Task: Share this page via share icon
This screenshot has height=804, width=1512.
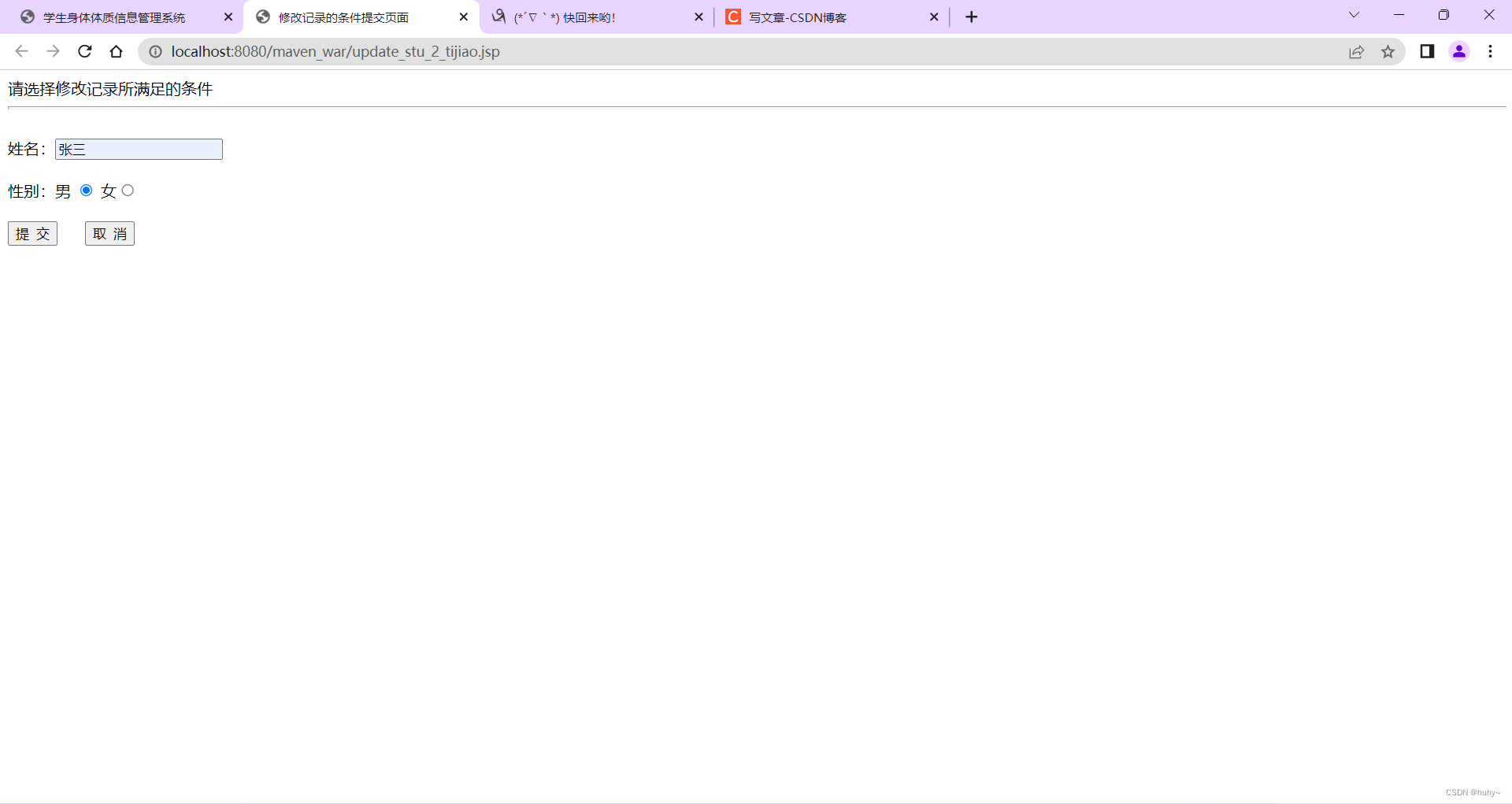Action: (x=1356, y=51)
